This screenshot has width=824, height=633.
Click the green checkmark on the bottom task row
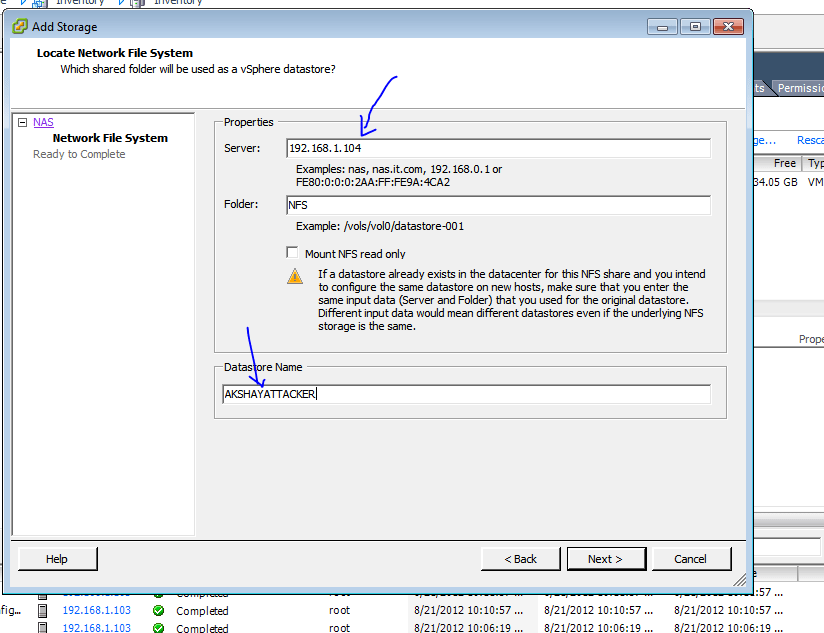click(x=157, y=628)
